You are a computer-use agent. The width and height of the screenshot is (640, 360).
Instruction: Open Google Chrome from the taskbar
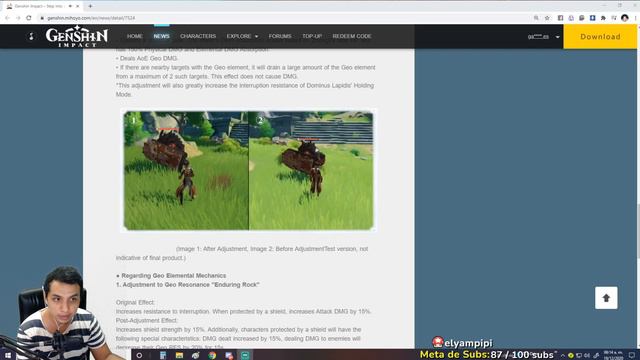[x=212, y=356]
